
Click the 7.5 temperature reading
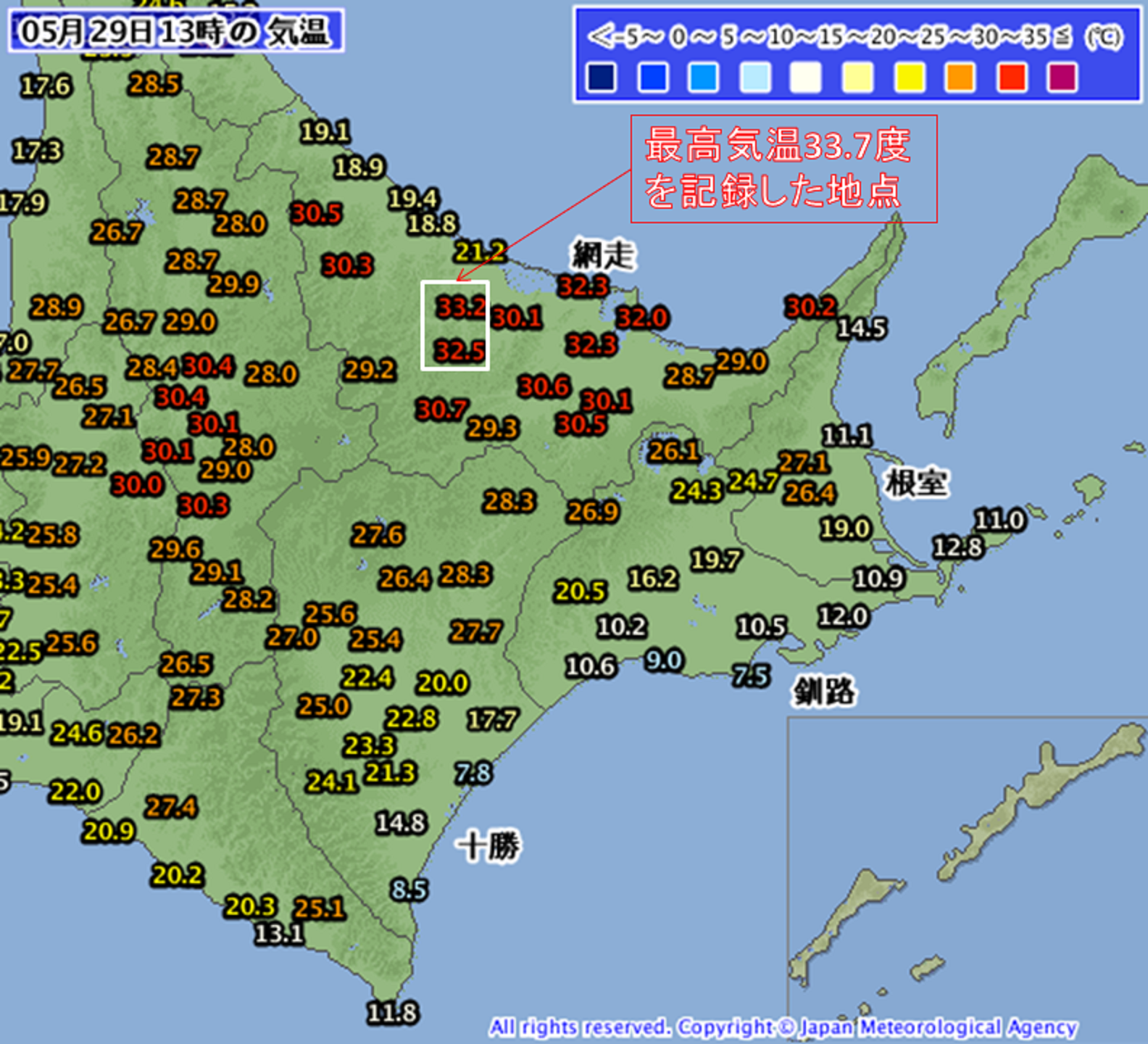[751, 676]
